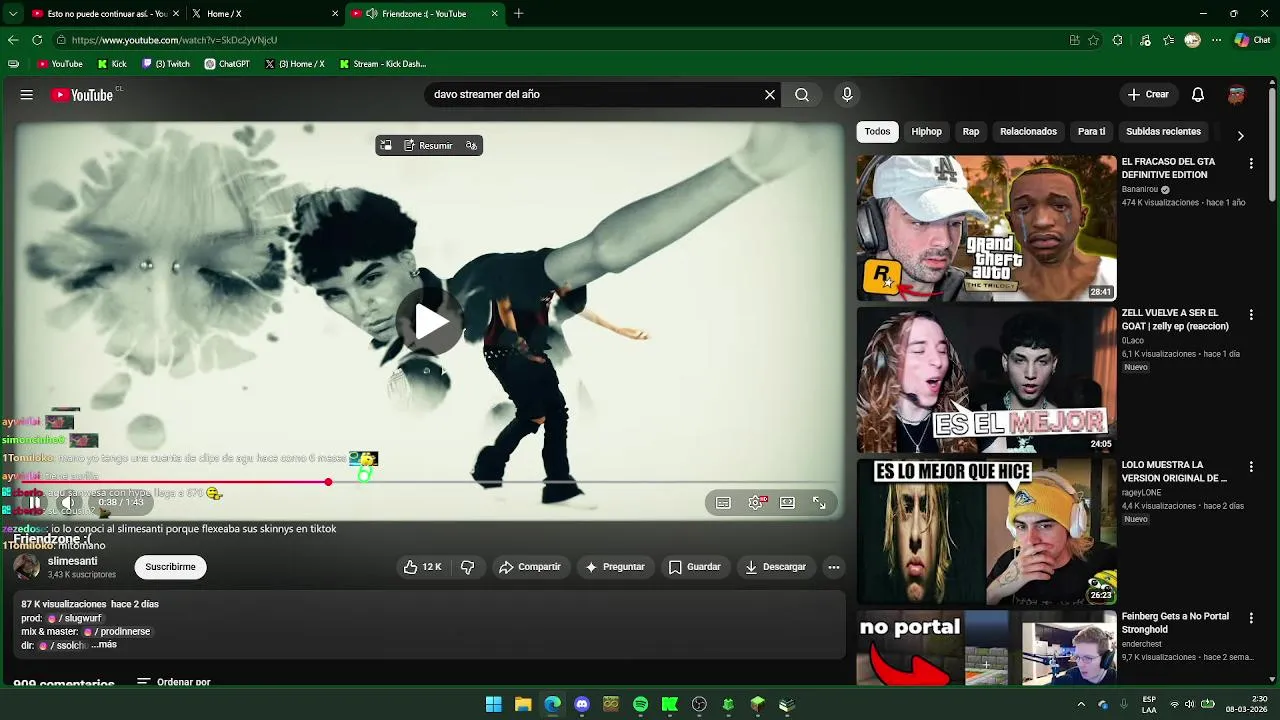Open the Crear menu
Screen dimensions: 1280x720
[1148, 95]
